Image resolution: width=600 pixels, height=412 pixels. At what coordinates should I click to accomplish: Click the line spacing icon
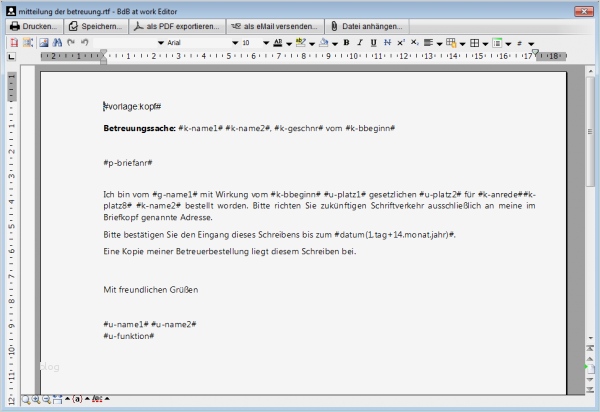tap(520, 43)
